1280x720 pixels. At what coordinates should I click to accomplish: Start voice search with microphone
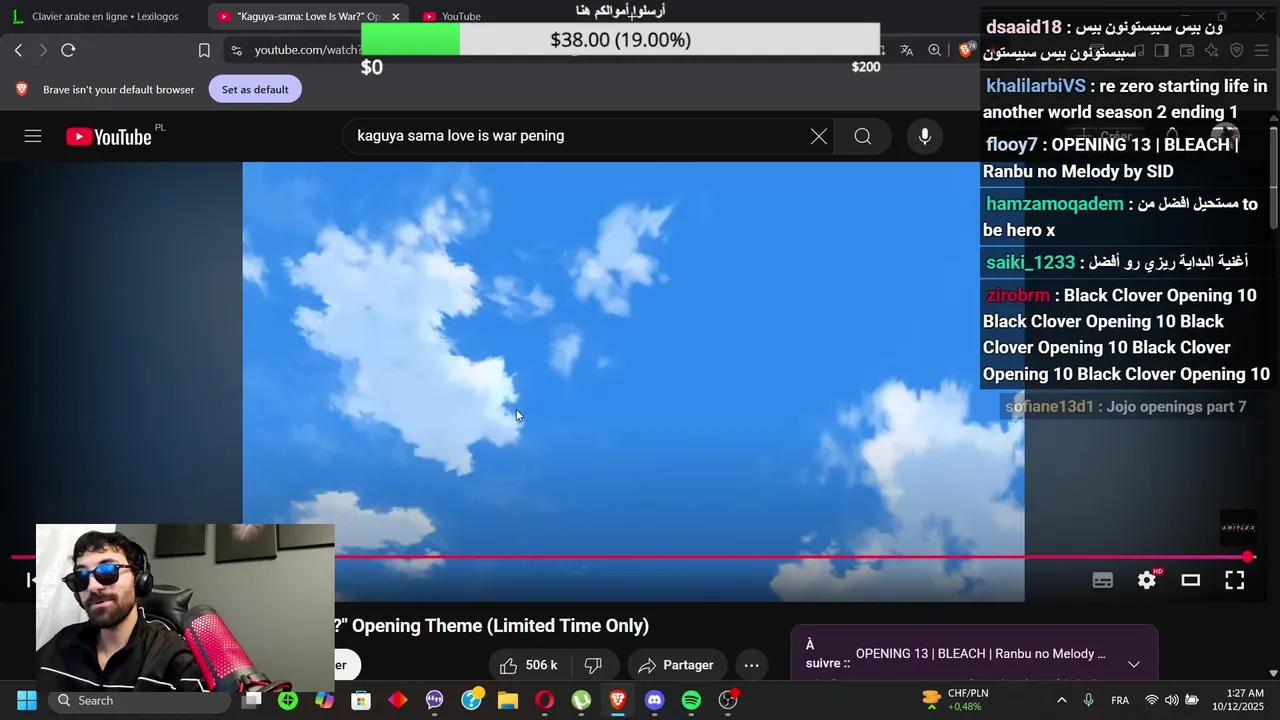(925, 136)
